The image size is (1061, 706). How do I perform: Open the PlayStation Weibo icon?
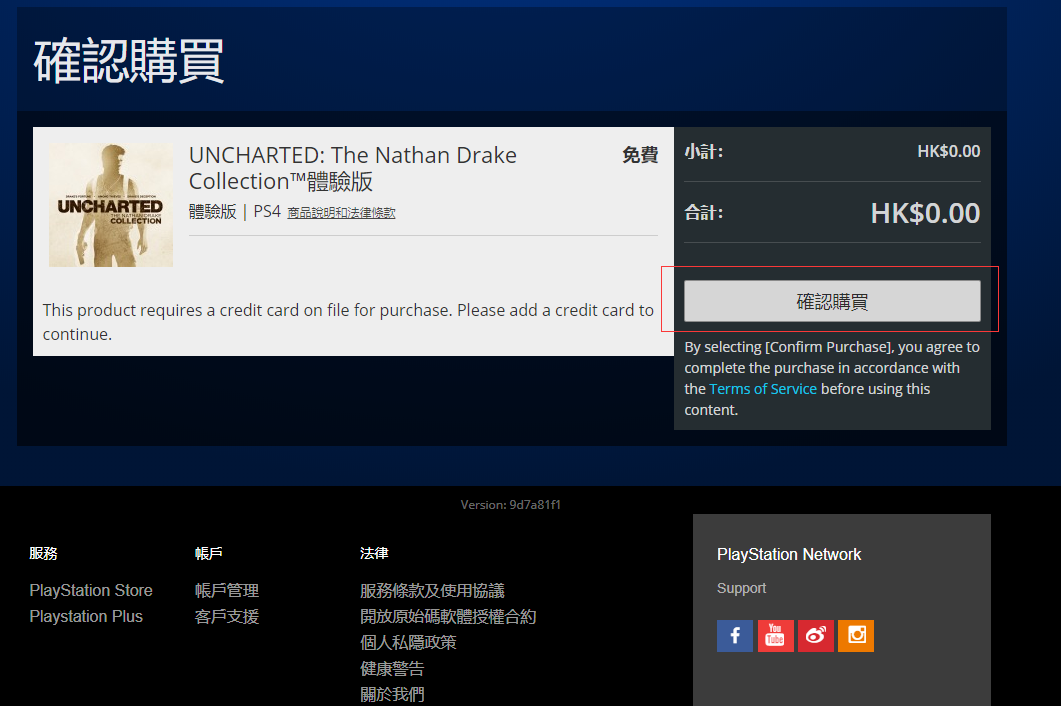pos(815,636)
